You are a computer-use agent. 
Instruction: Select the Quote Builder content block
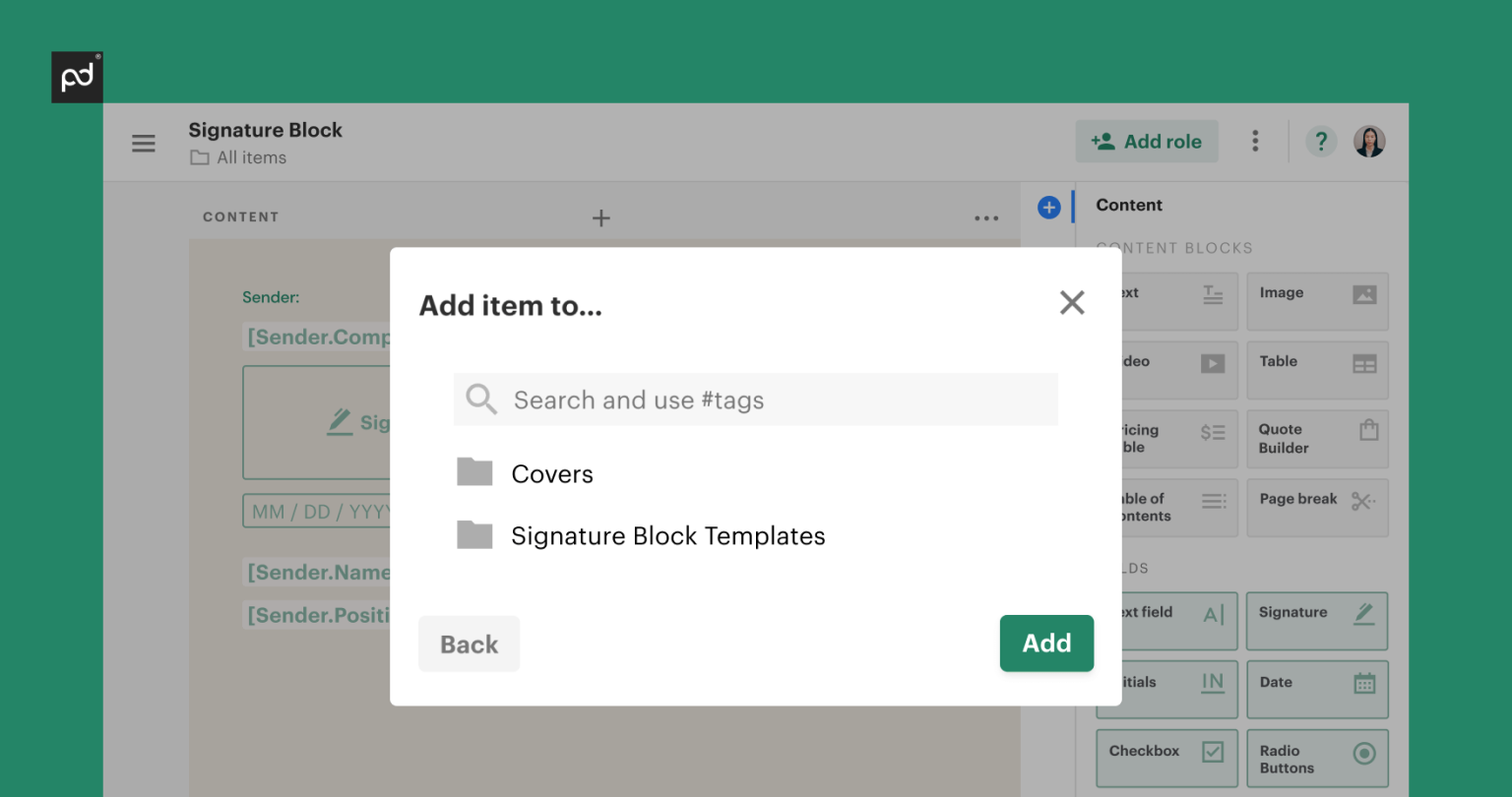point(1317,439)
